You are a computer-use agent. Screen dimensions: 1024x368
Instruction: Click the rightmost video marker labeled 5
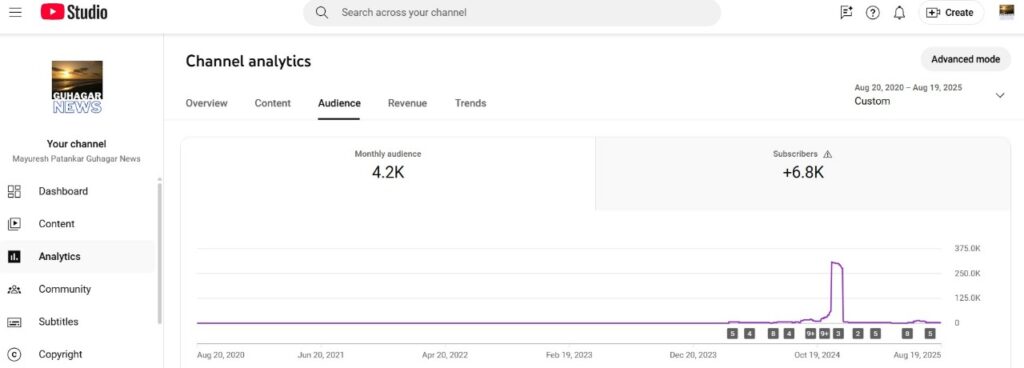point(930,333)
